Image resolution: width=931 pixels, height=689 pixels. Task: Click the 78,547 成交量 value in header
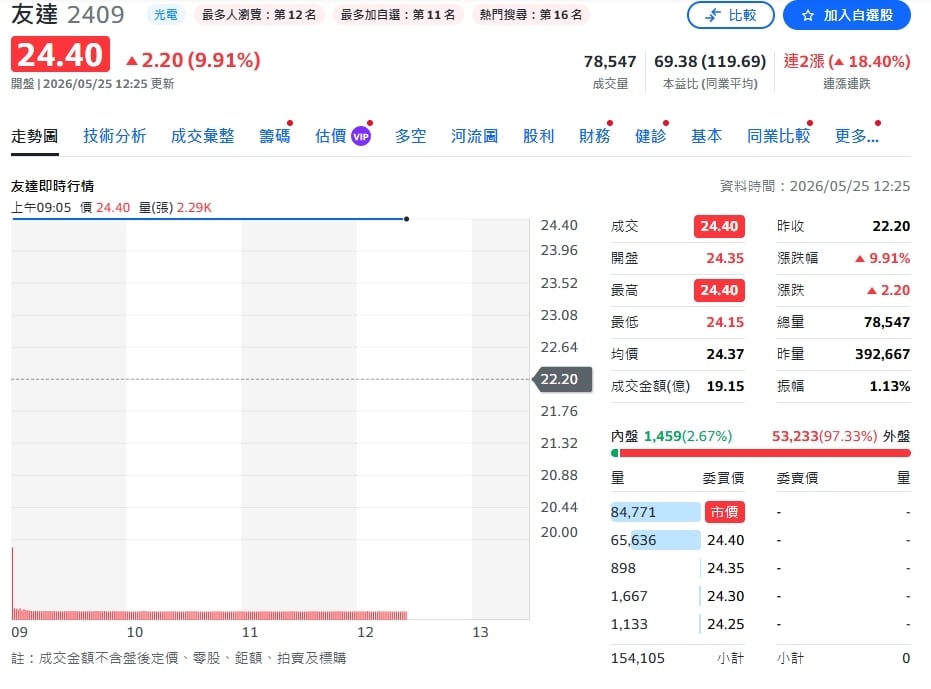(610, 62)
